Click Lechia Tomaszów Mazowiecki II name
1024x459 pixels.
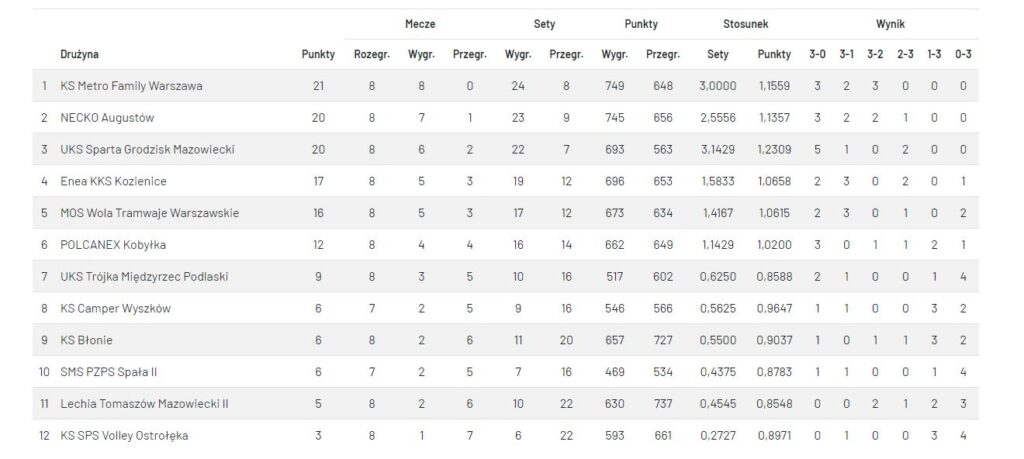[x=144, y=404]
